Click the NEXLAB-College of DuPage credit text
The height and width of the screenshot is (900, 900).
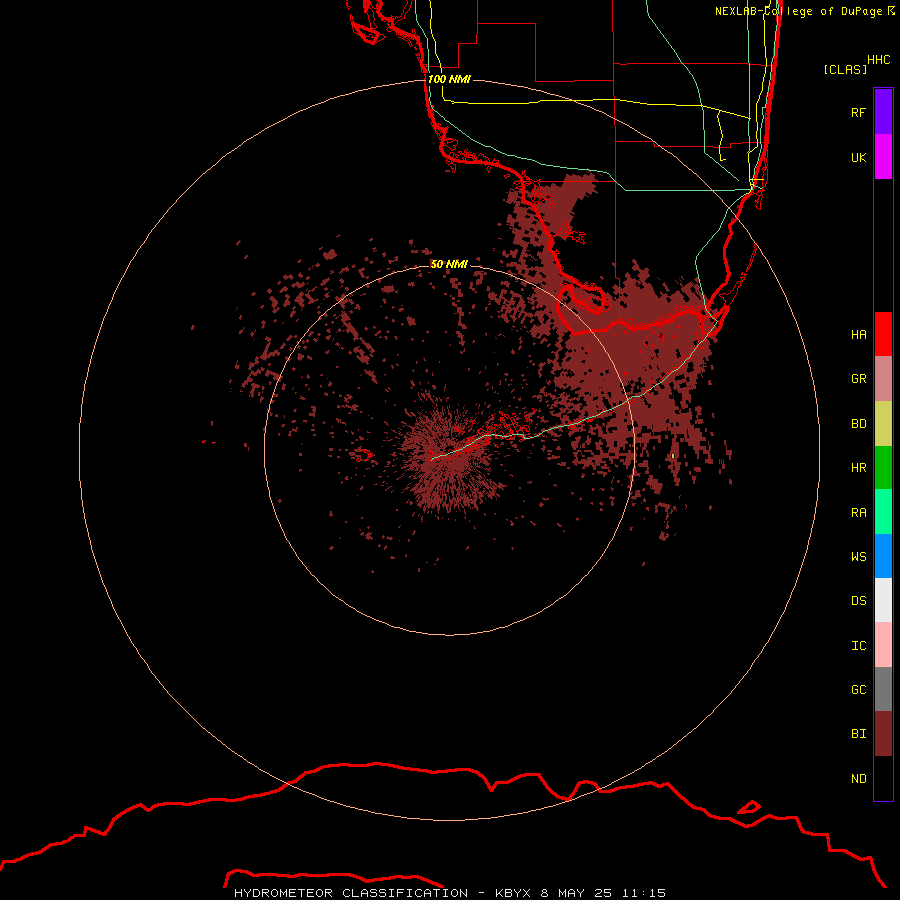coord(805,11)
